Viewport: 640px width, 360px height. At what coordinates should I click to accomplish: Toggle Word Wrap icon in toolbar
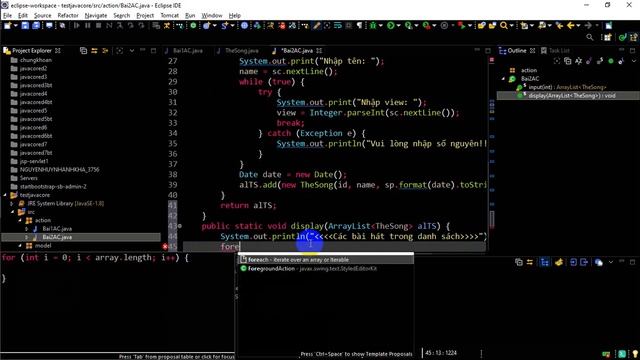(338, 26)
